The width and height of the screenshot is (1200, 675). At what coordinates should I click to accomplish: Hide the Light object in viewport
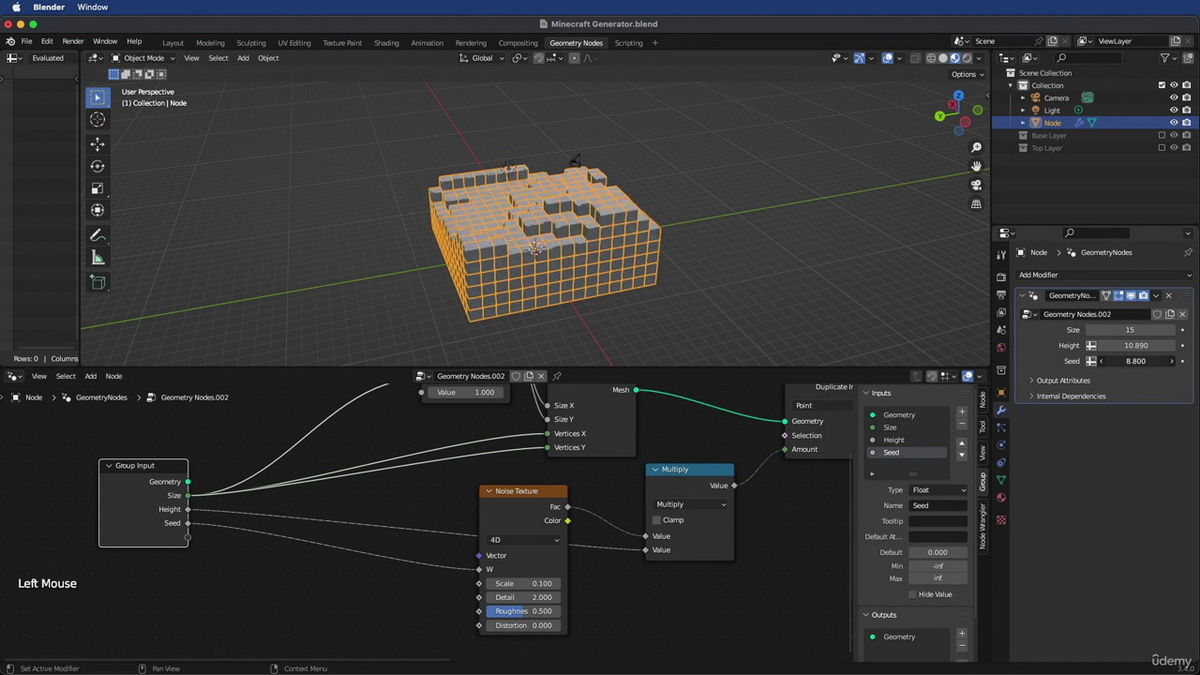pyautogui.click(x=1174, y=110)
